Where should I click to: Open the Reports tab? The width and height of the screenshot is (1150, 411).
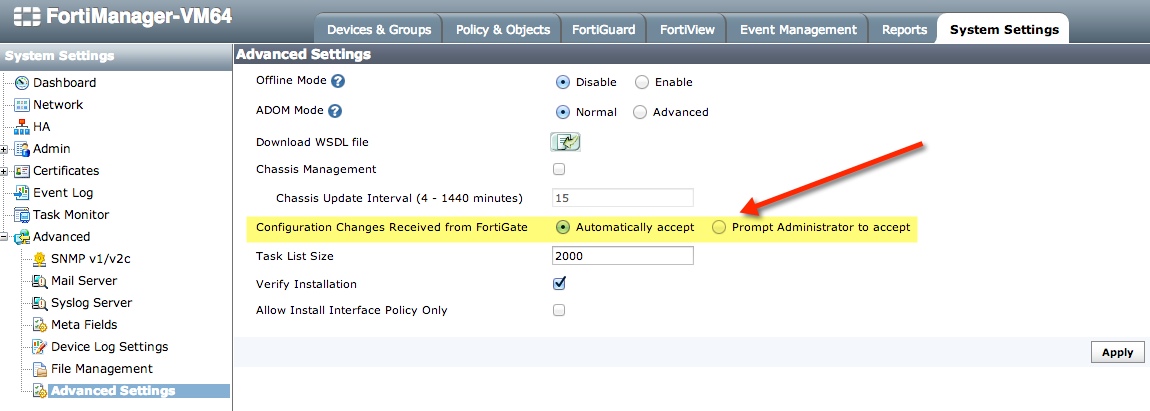(904, 29)
